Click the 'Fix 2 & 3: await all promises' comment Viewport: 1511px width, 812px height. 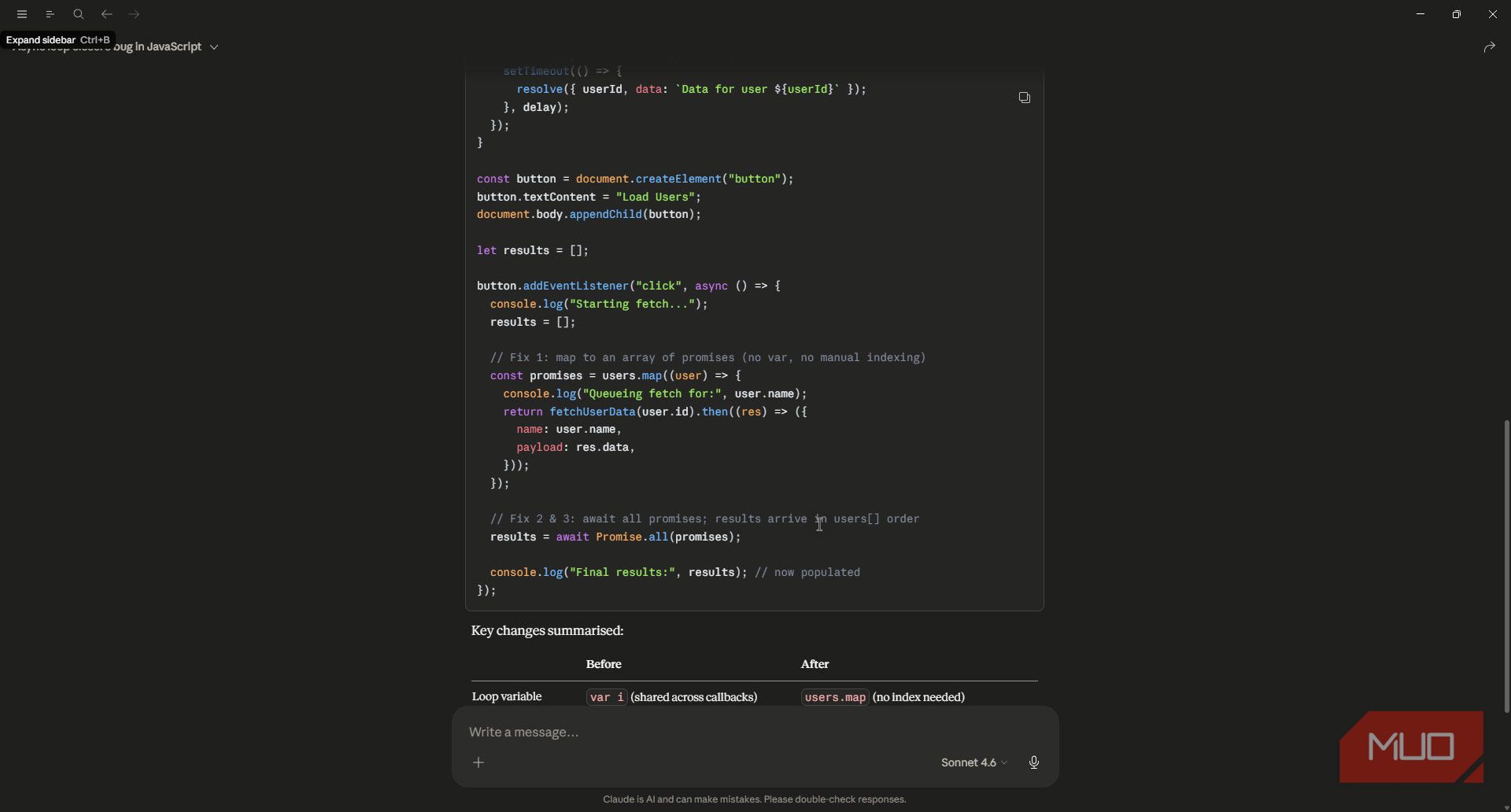pyautogui.click(x=704, y=519)
